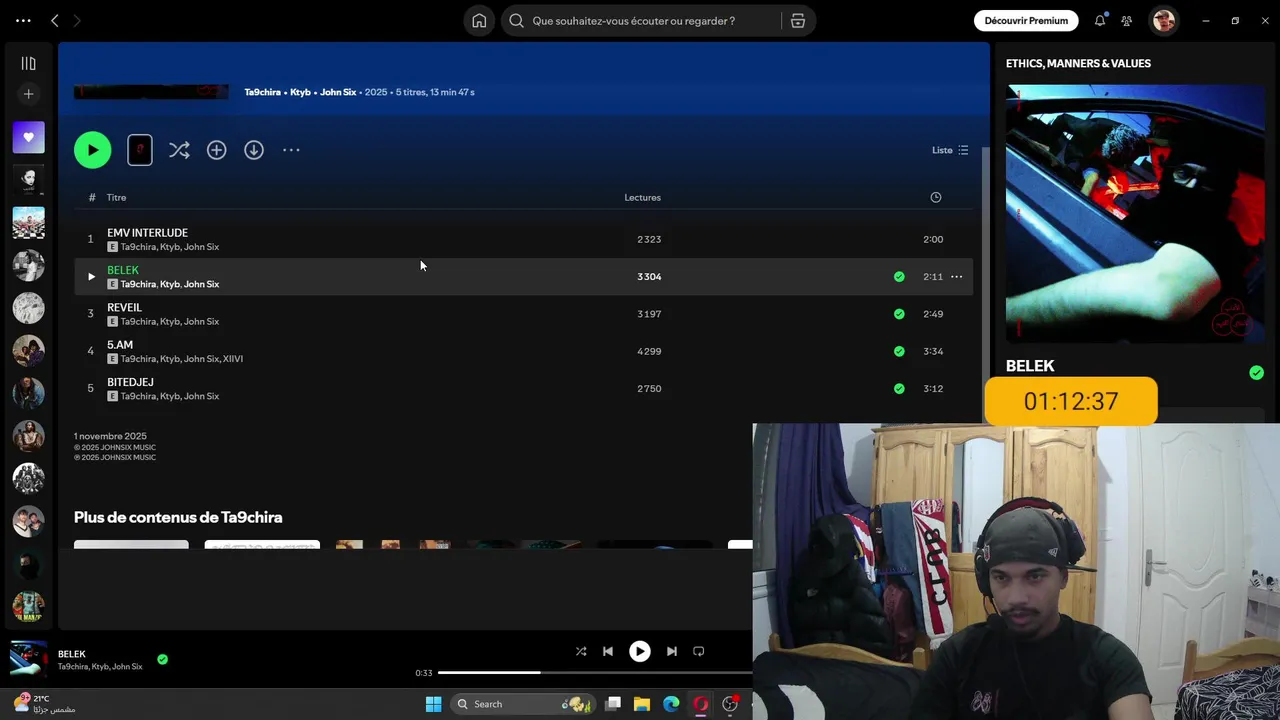Open the friends activity icon
This screenshot has width=1280, height=720.
(x=1127, y=20)
